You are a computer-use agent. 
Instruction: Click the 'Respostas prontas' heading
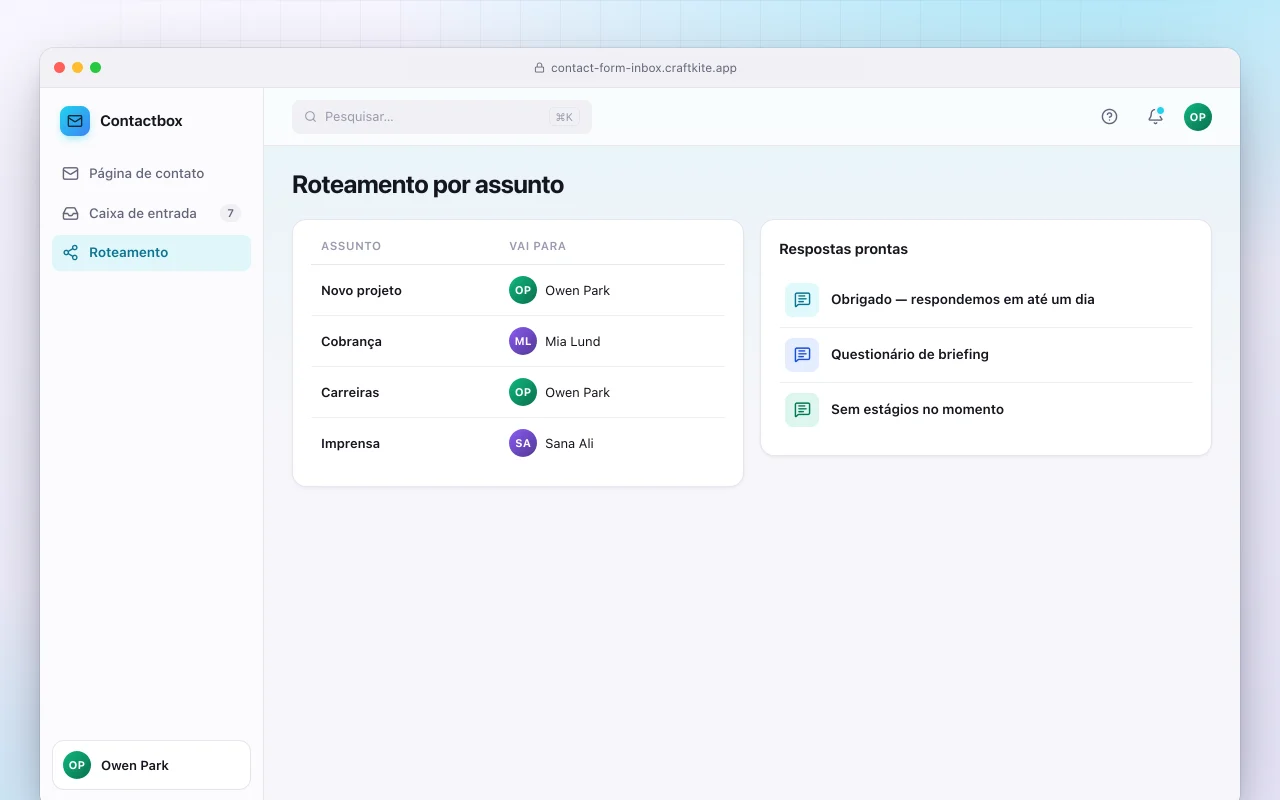pyautogui.click(x=843, y=249)
